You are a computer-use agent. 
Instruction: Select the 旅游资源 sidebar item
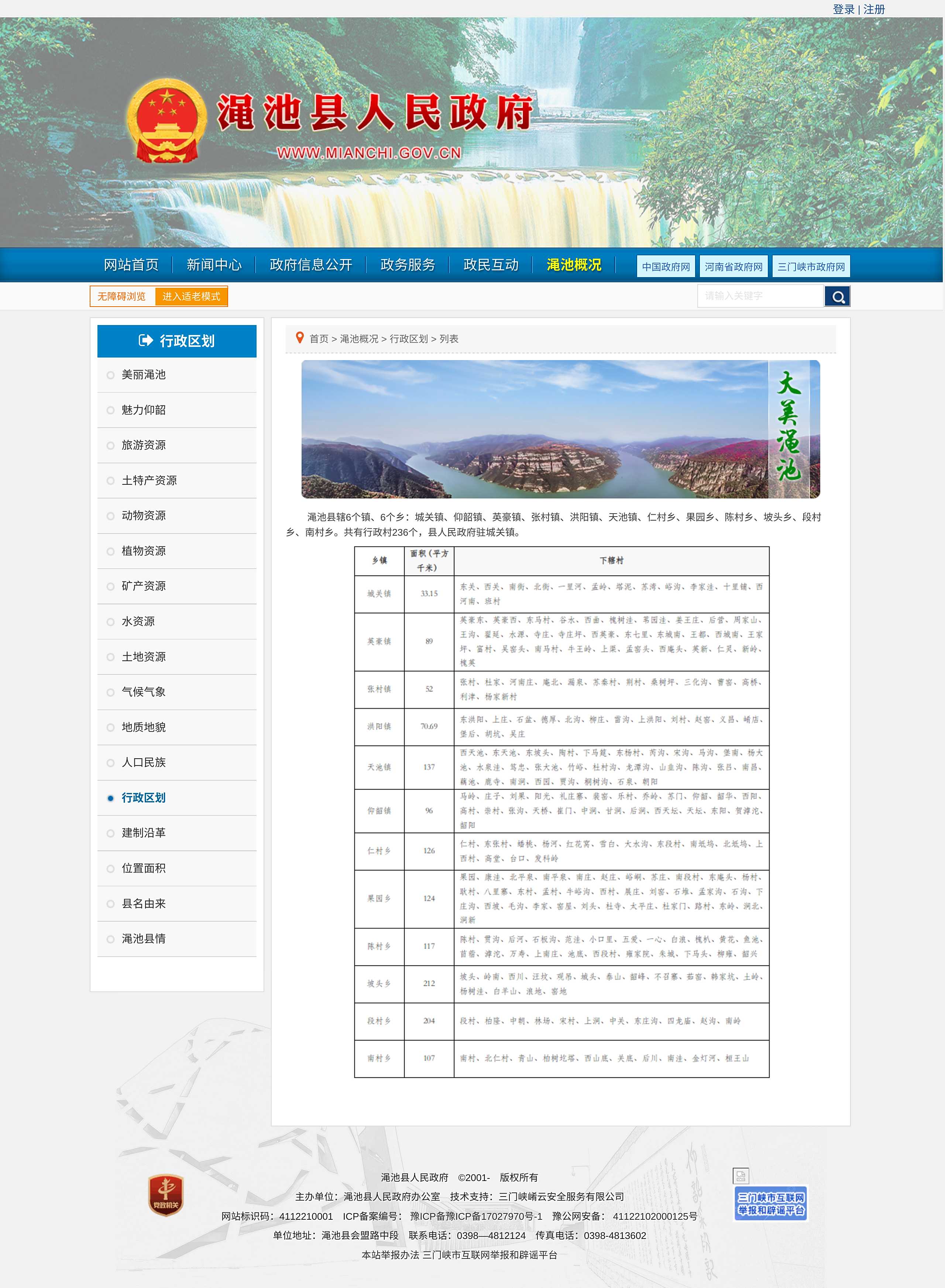pos(144,445)
